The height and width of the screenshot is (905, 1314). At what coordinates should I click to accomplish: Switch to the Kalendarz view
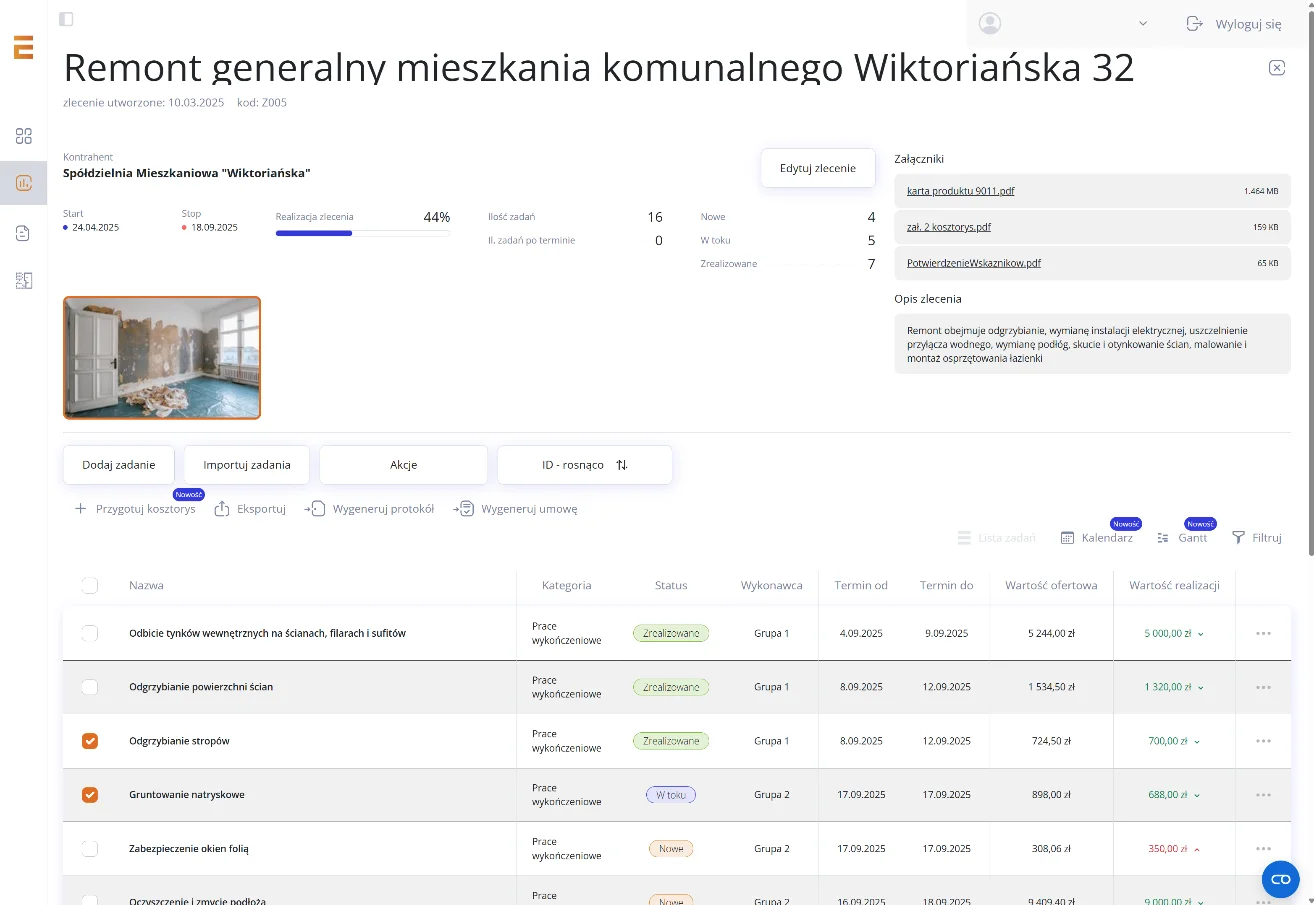point(1097,537)
